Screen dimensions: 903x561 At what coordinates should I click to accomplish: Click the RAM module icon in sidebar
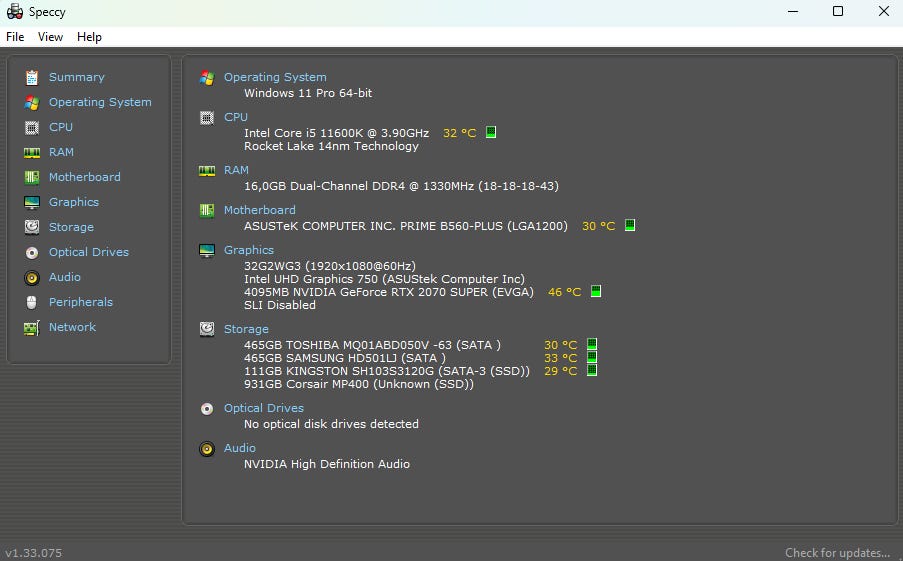(x=32, y=153)
